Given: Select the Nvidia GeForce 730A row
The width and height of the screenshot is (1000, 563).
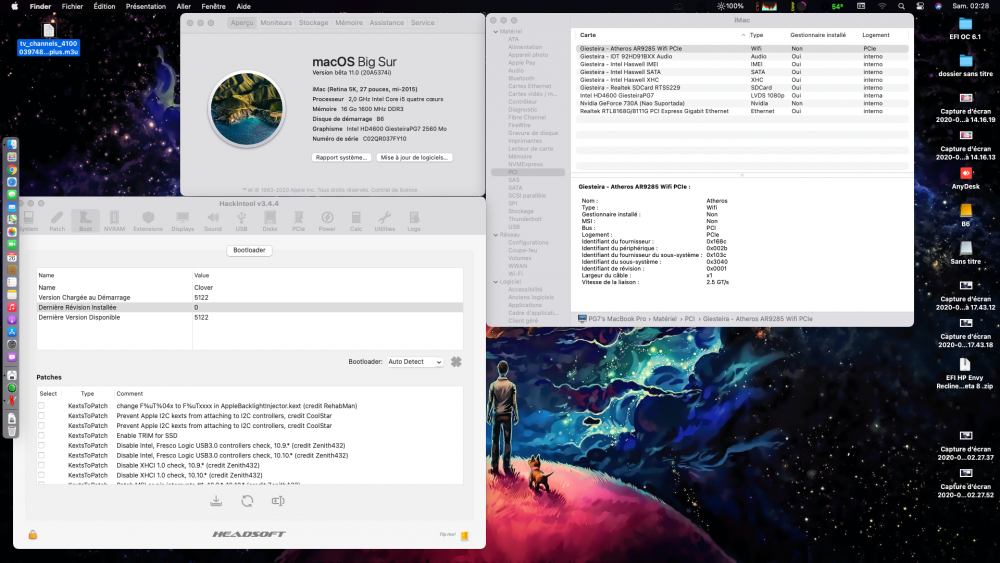Looking at the screenshot, I should point(742,103).
